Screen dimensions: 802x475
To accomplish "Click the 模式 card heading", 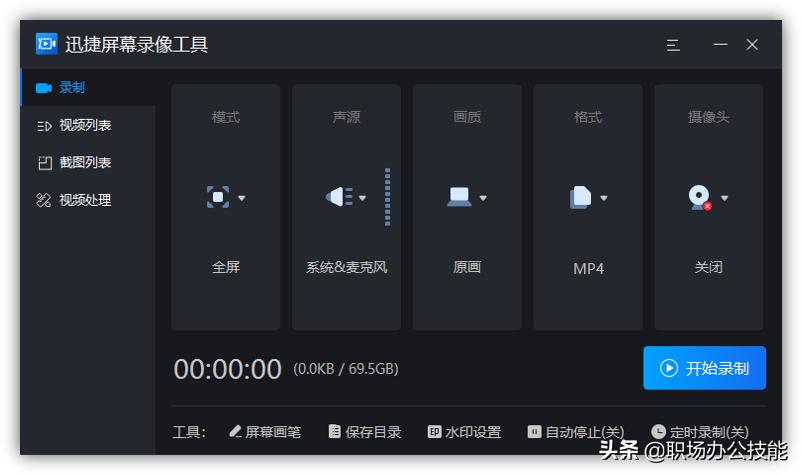I will 226,117.
